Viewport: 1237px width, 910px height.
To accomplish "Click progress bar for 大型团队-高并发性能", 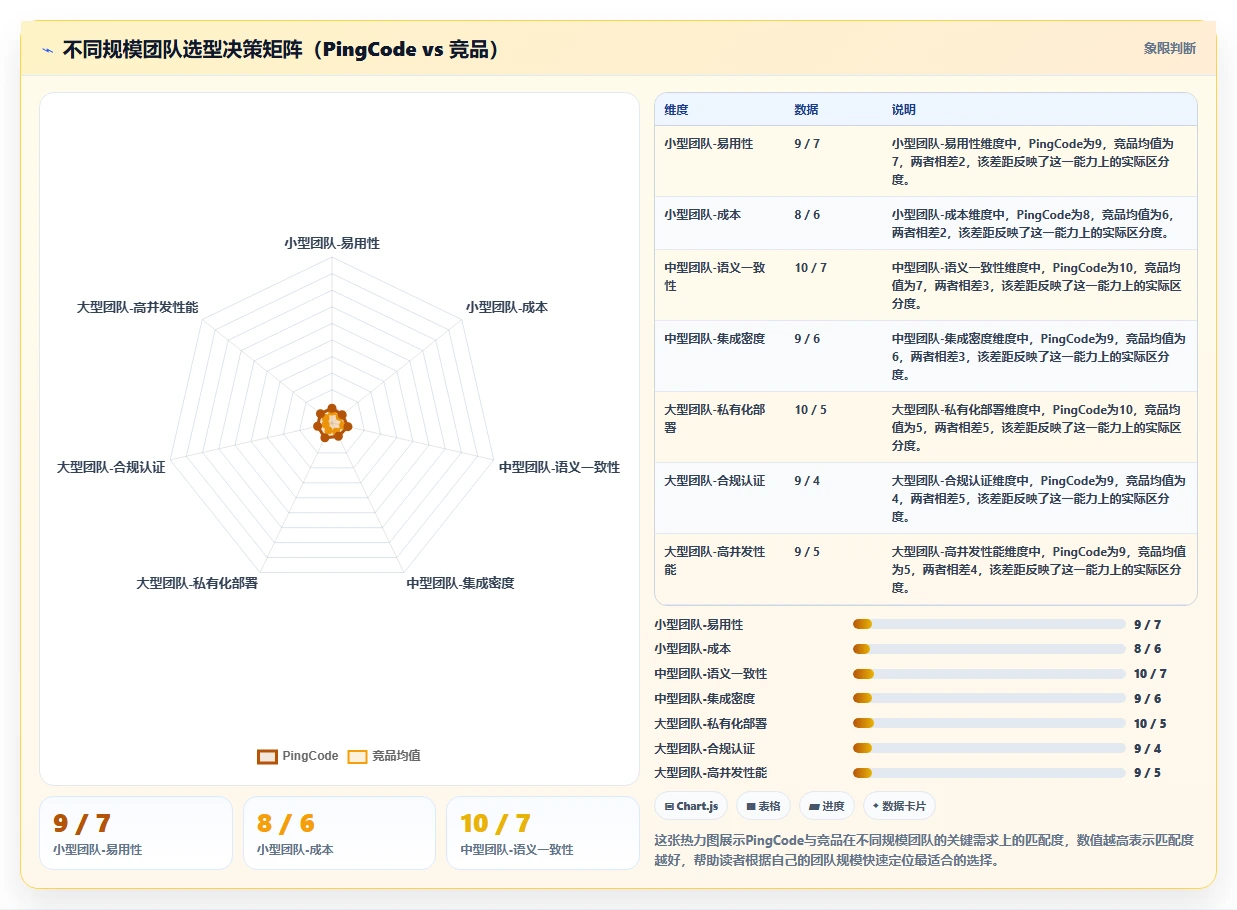I will [989, 773].
